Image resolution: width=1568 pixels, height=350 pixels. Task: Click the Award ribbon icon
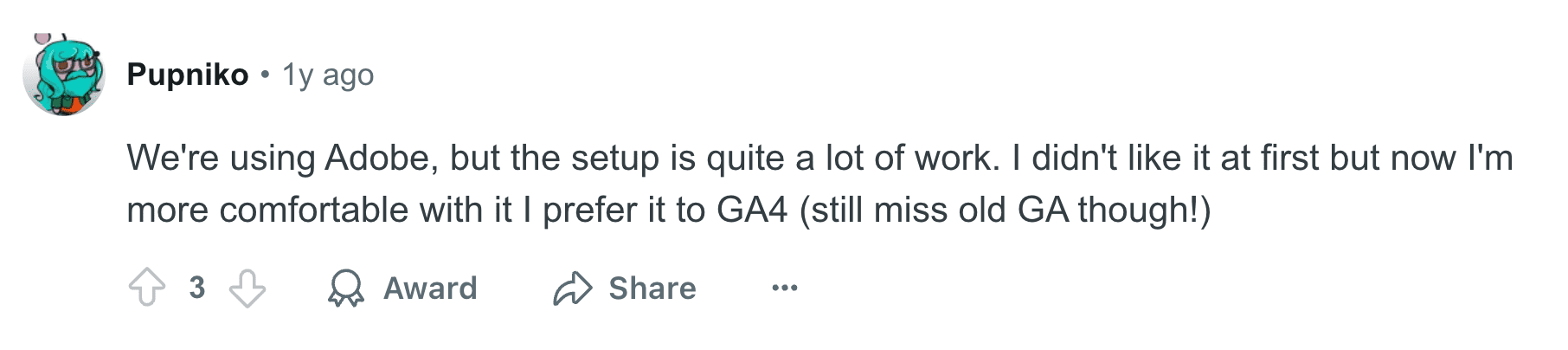pyautogui.click(x=345, y=288)
